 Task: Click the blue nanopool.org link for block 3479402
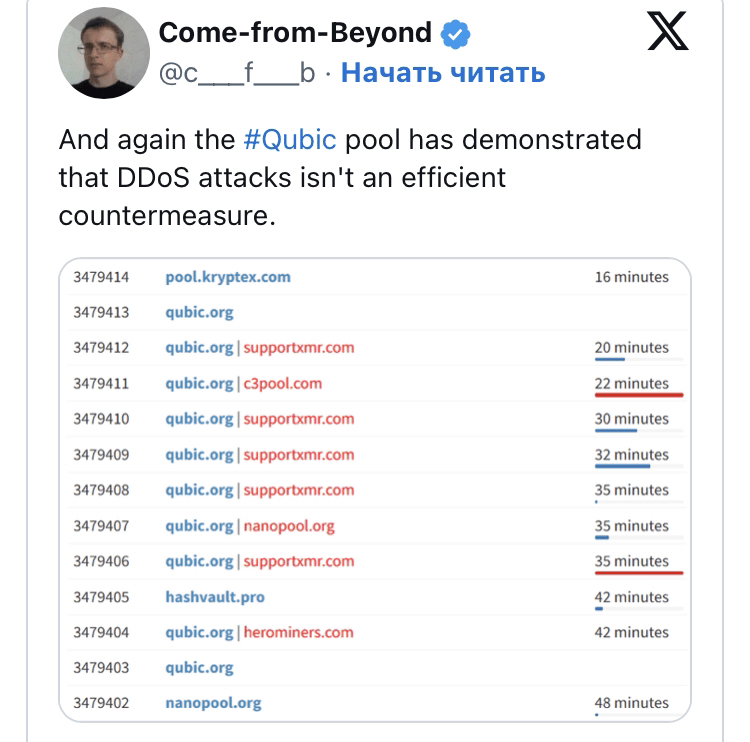tap(213, 703)
